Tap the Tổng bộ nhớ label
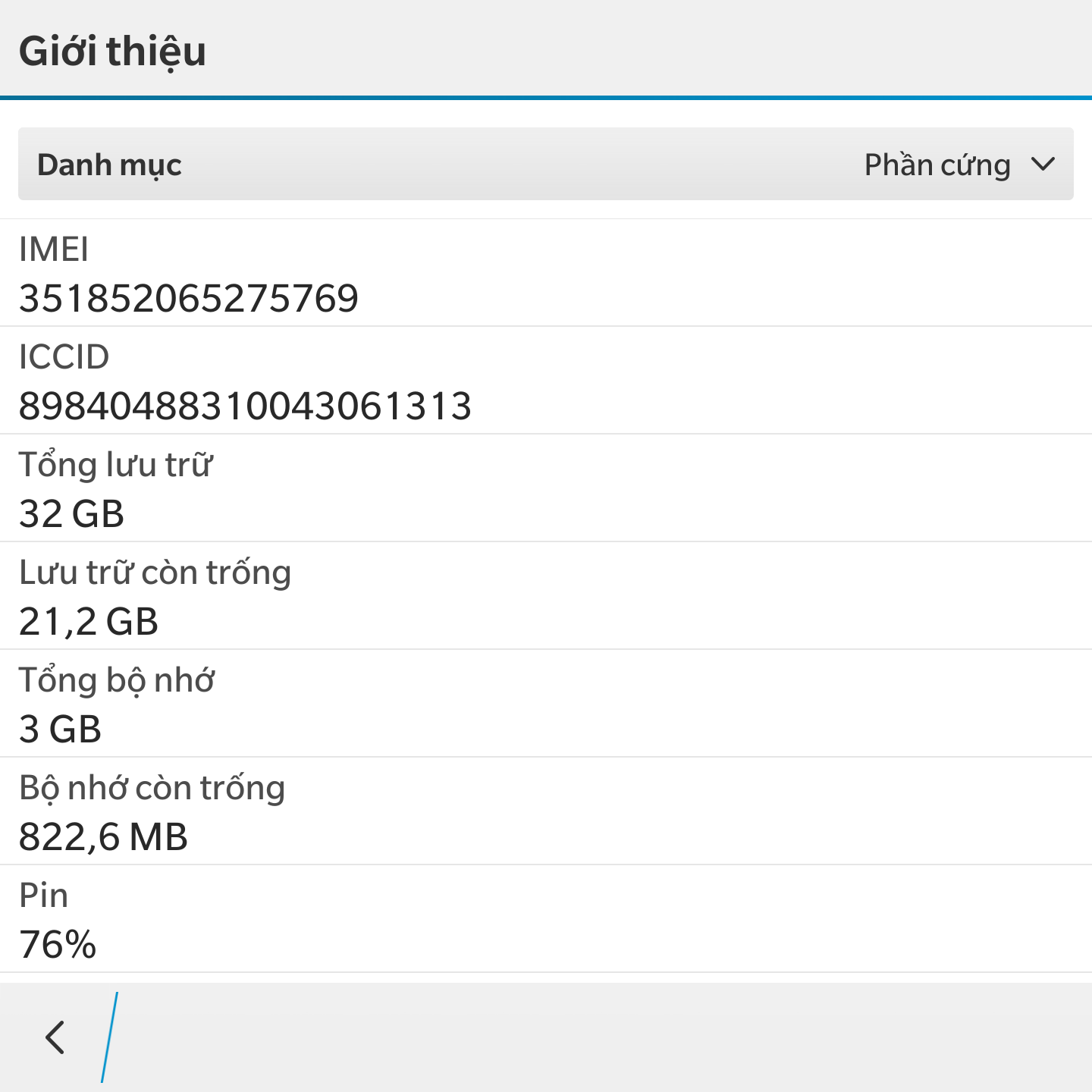Viewport: 1092px width, 1092px height. (x=117, y=680)
